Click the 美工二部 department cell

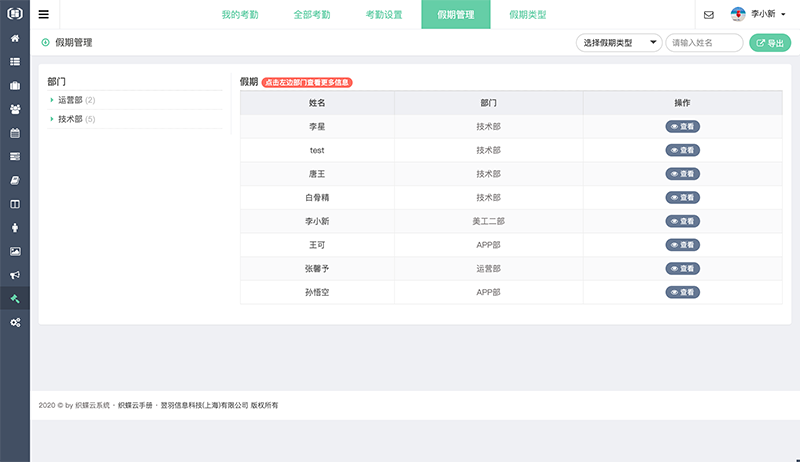tap(488, 221)
